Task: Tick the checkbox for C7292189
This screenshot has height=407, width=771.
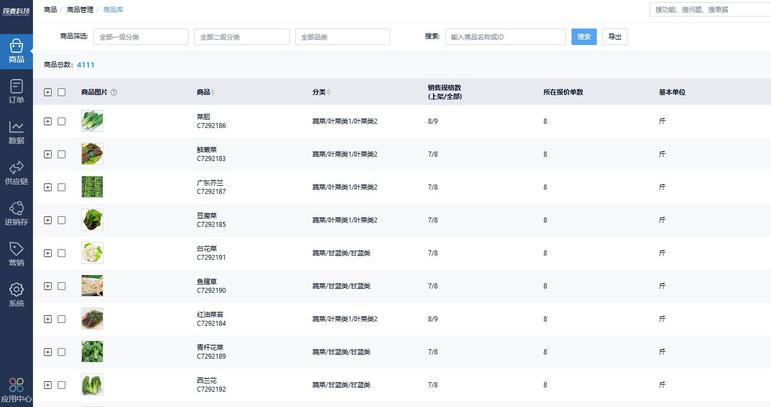Action: pyautogui.click(x=61, y=351)
